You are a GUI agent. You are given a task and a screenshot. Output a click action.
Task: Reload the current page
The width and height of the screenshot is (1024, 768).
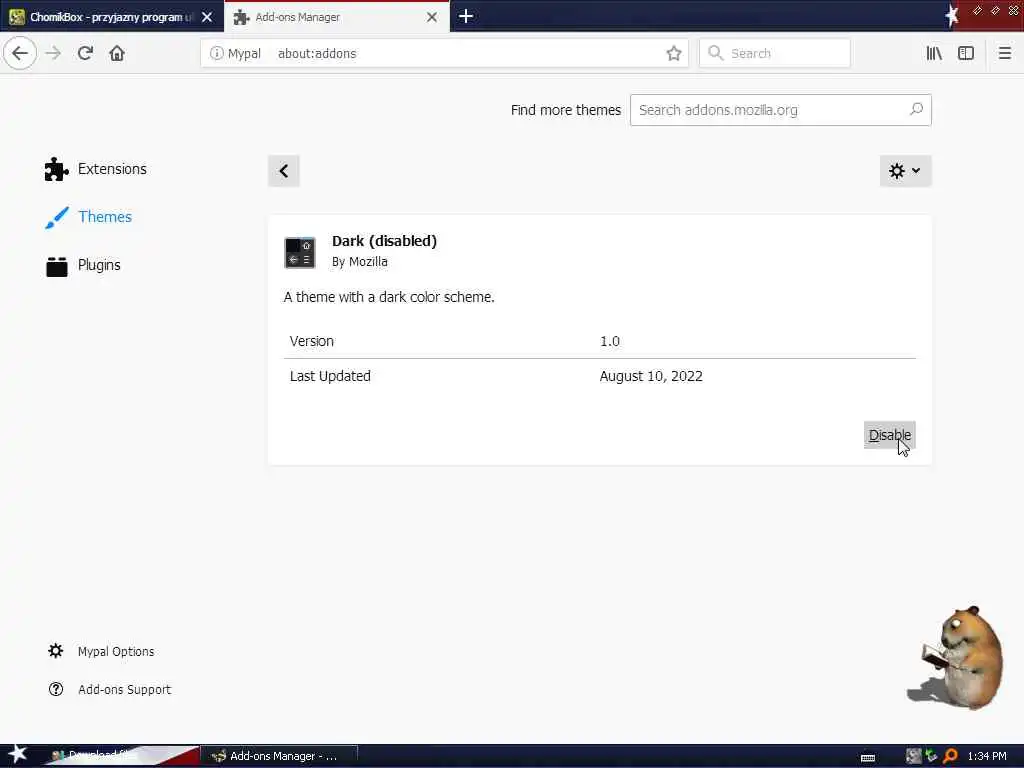(x=85, y=54)
